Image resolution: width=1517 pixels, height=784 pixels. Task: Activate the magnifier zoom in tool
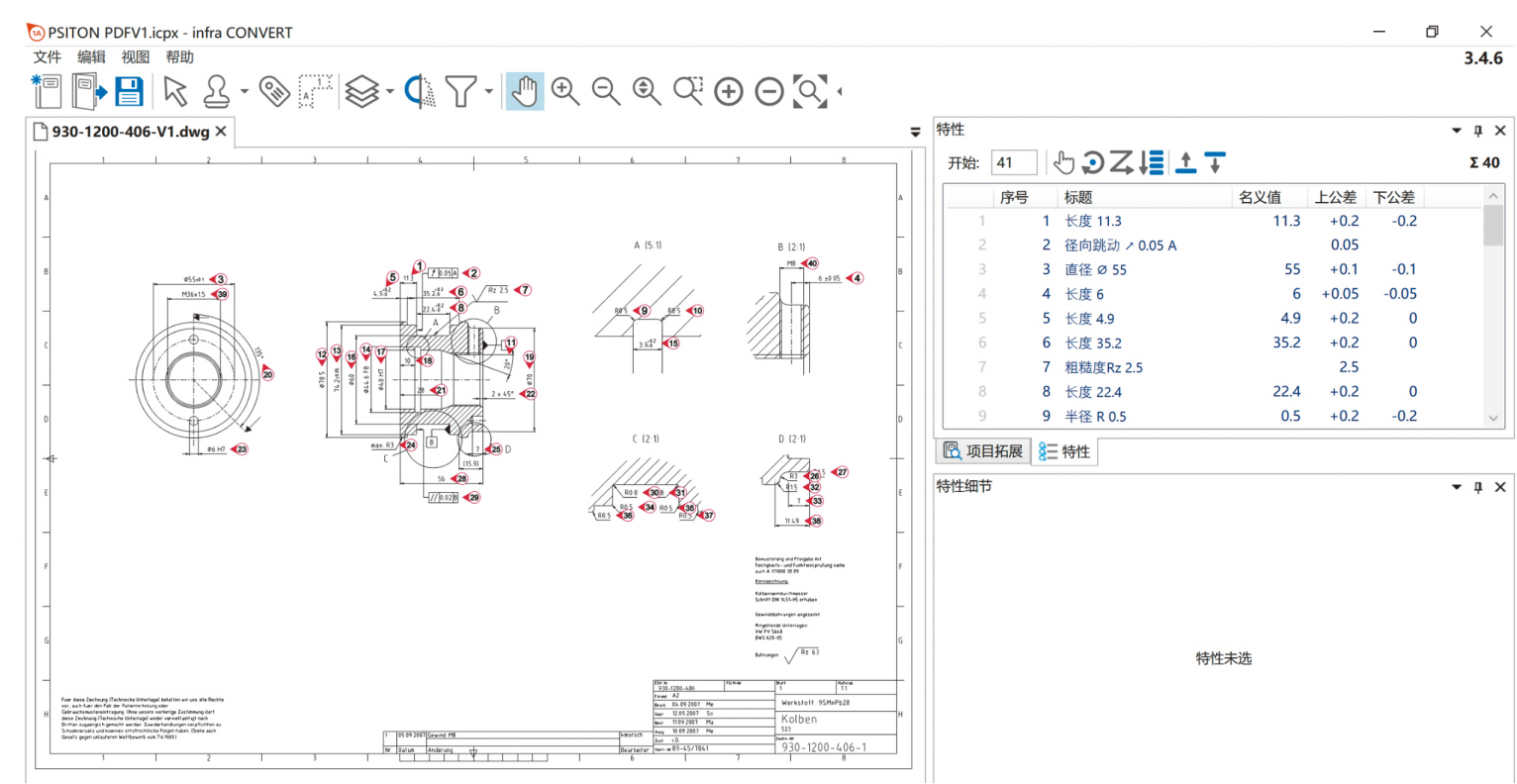565,91
